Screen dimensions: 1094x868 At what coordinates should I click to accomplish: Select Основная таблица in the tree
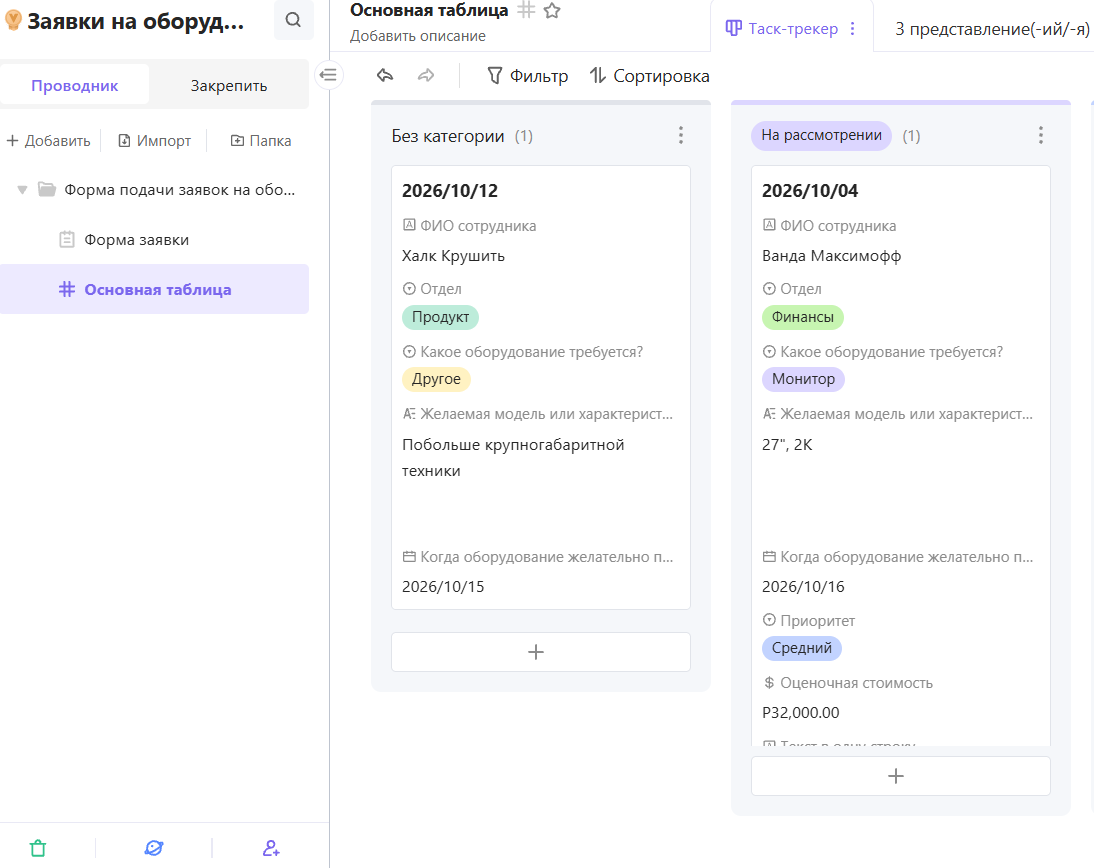pyautogui.click(x=154, y=289)
